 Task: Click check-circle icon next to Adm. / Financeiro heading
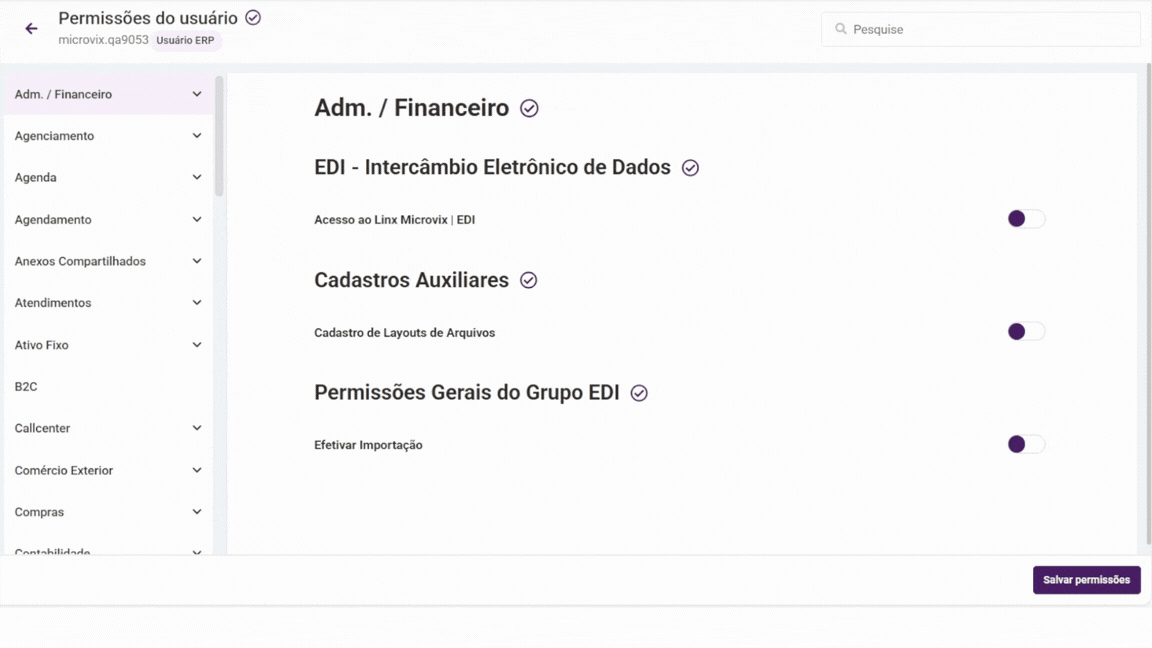[529, 108]
